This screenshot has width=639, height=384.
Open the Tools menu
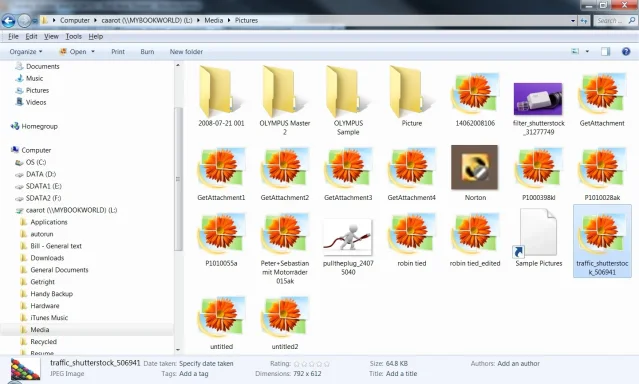click(73, 36)
